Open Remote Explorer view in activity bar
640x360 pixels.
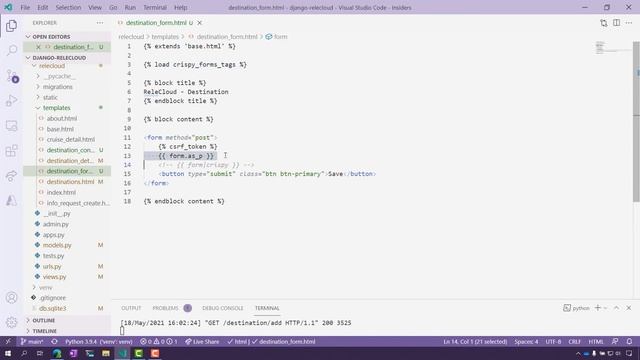[11, 126]
